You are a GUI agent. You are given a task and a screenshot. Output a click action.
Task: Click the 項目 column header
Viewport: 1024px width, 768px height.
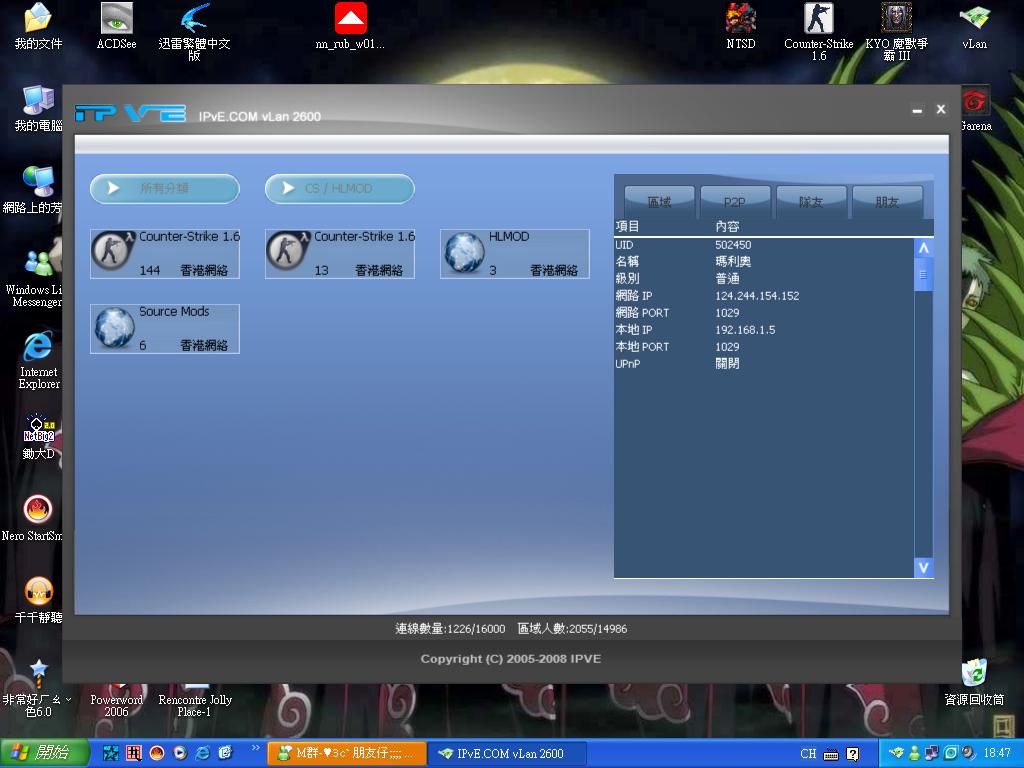(628, 227)
